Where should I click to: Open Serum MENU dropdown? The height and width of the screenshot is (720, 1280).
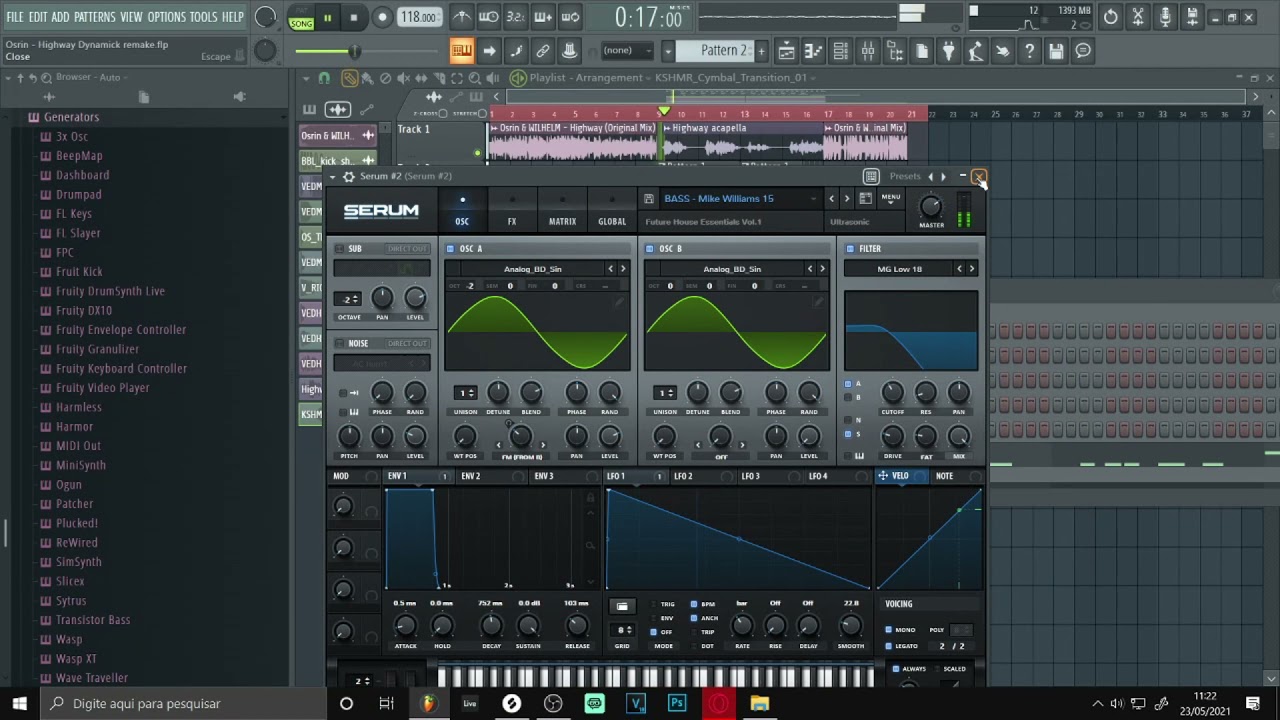pyautogui.click(x=890, y=199)
